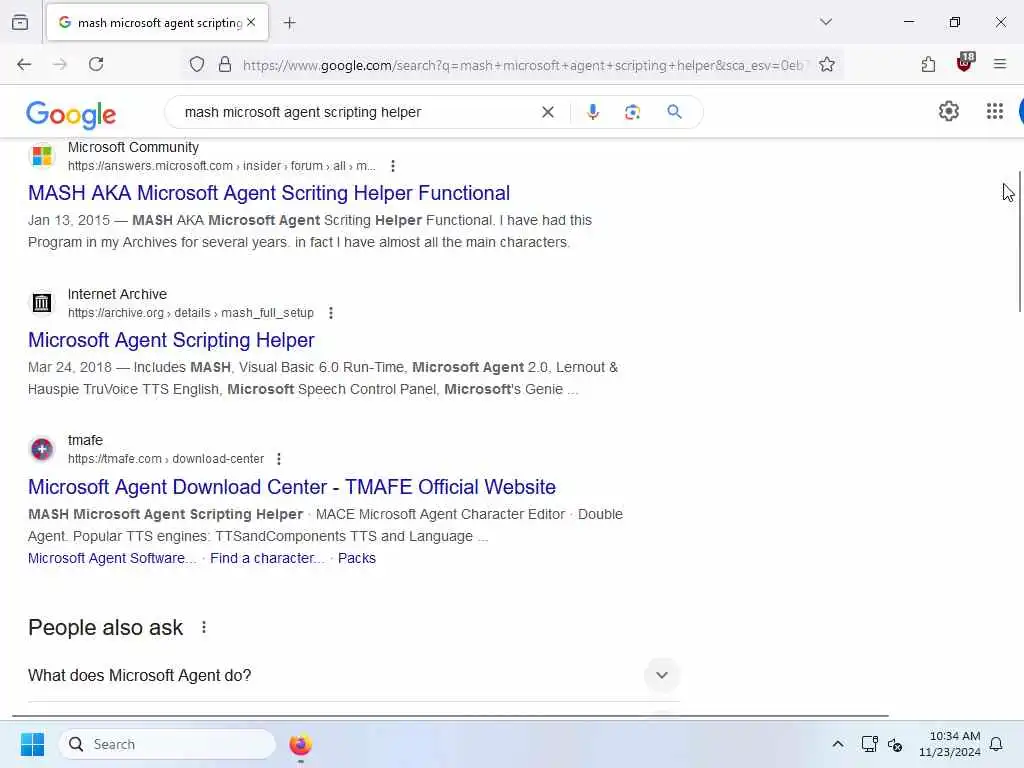This screenshot has height=768, width=1024.
Task: Open Google quick settings gear
Action: tap(949, 112)
